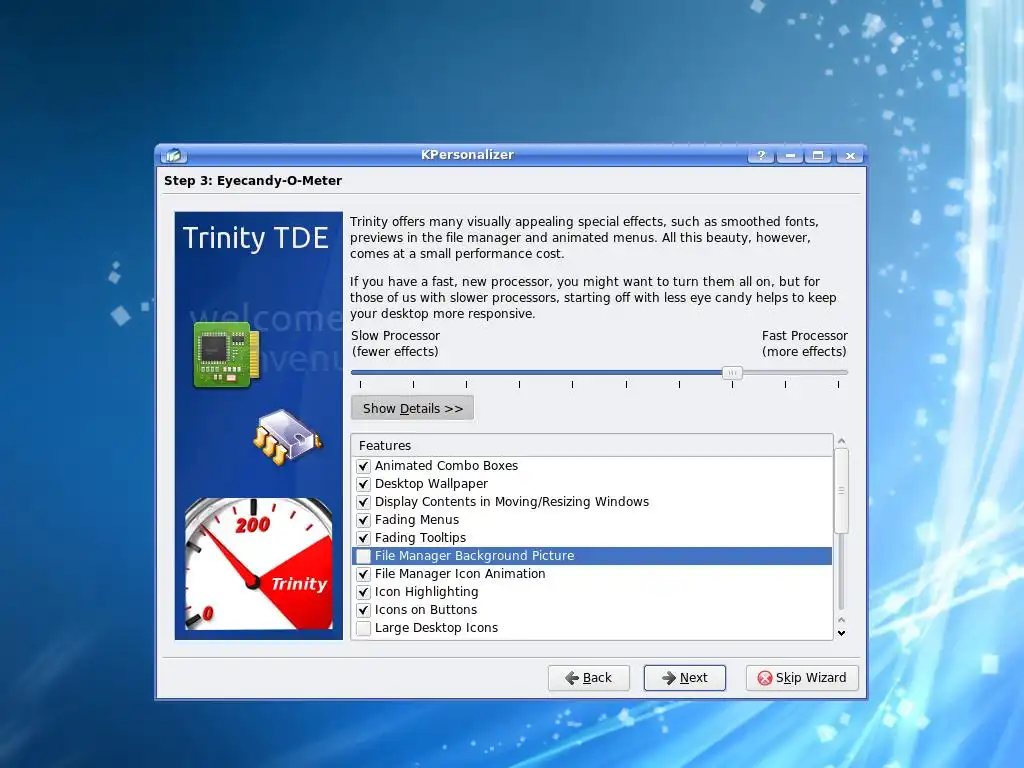This screenshot has height=768, width=1024.
Task: Uncheck Animated Combo Boxes
Action: [364, 466]
